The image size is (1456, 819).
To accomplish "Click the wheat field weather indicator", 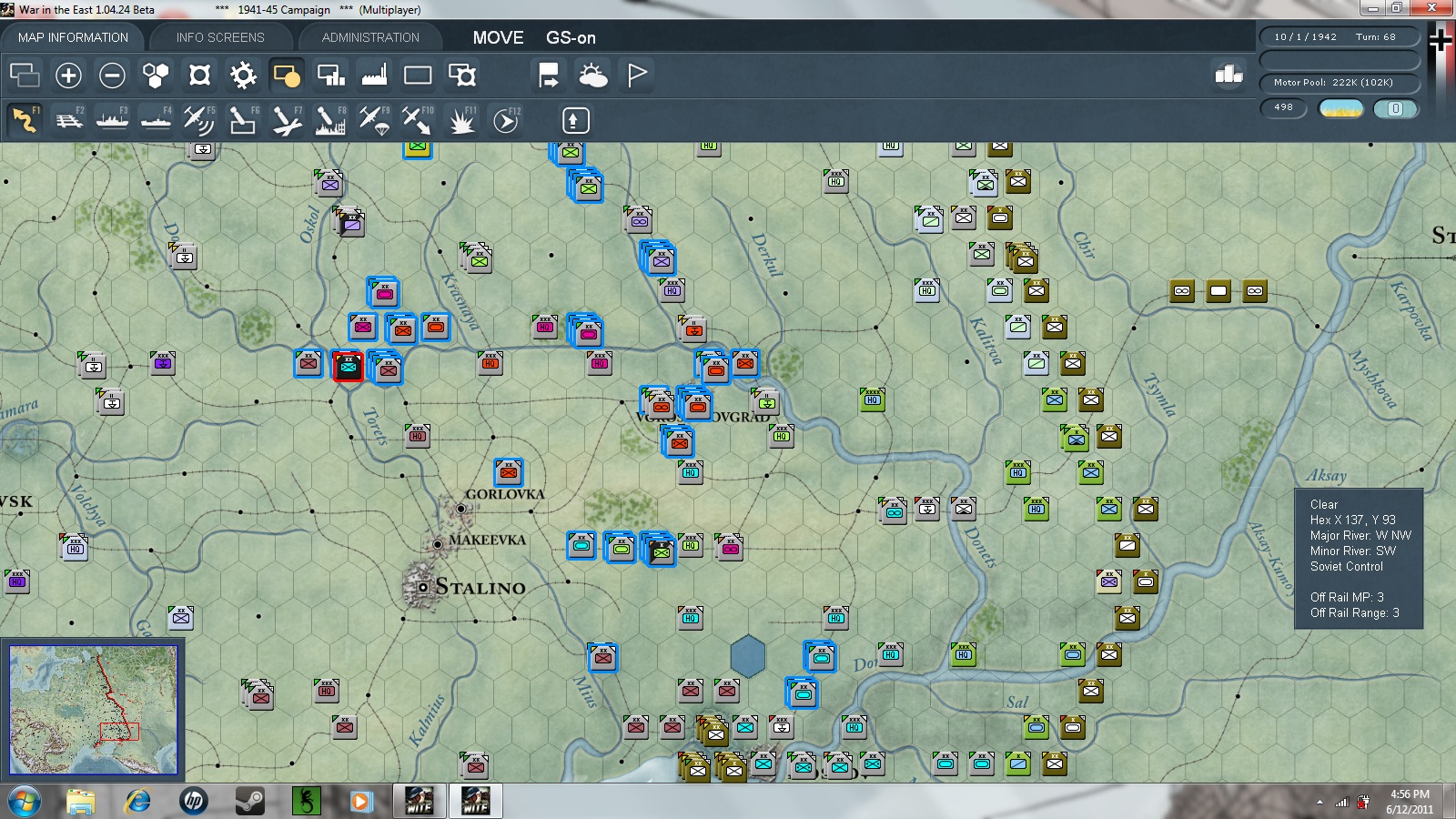I will (1340, 108).
